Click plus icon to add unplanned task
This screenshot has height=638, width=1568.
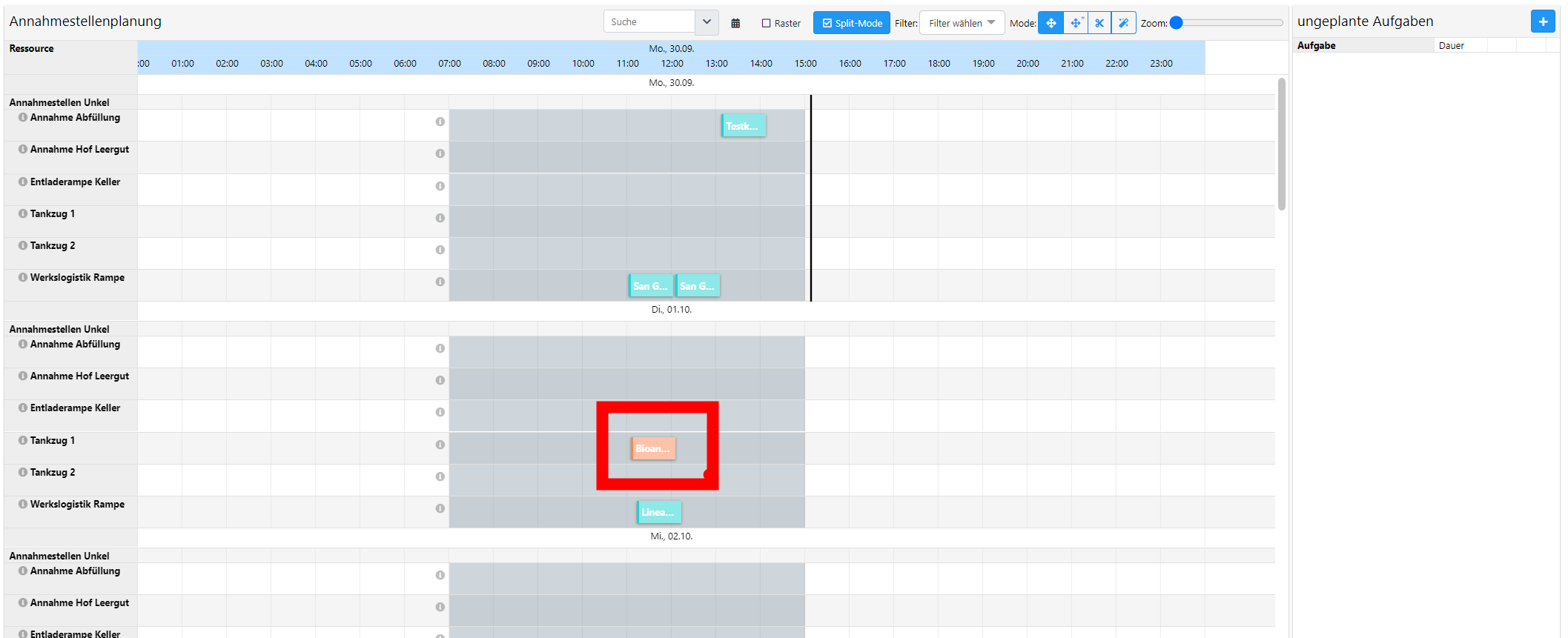(1543, 21)
